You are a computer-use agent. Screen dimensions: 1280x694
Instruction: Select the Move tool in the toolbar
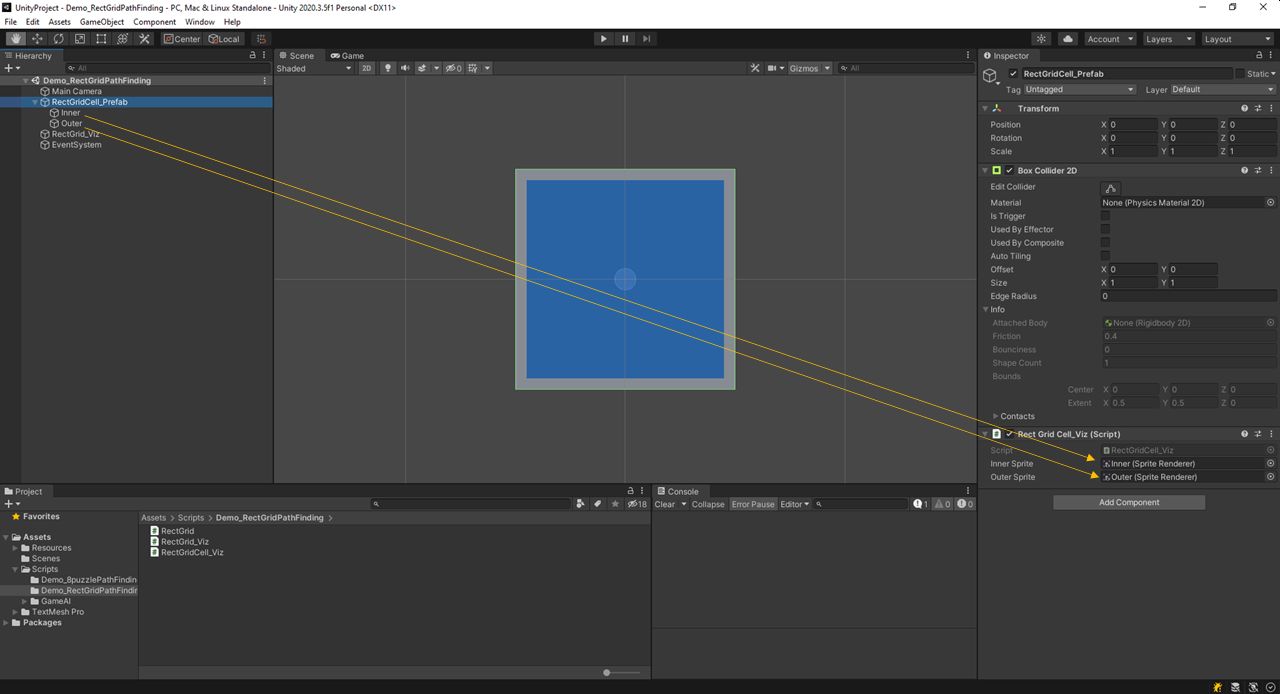tap(37, 38)
